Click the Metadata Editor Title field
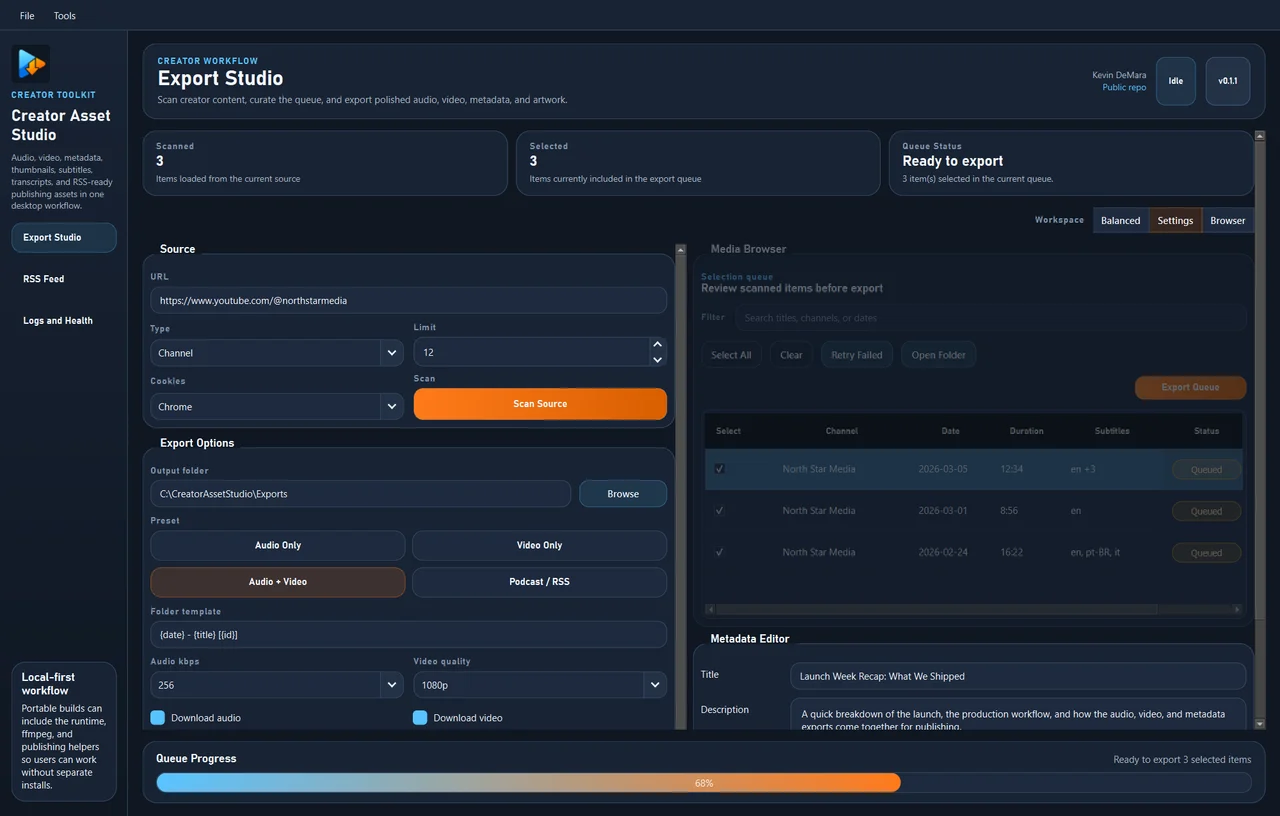This screenshot has width=1280, height=816. click(1018, 676)
